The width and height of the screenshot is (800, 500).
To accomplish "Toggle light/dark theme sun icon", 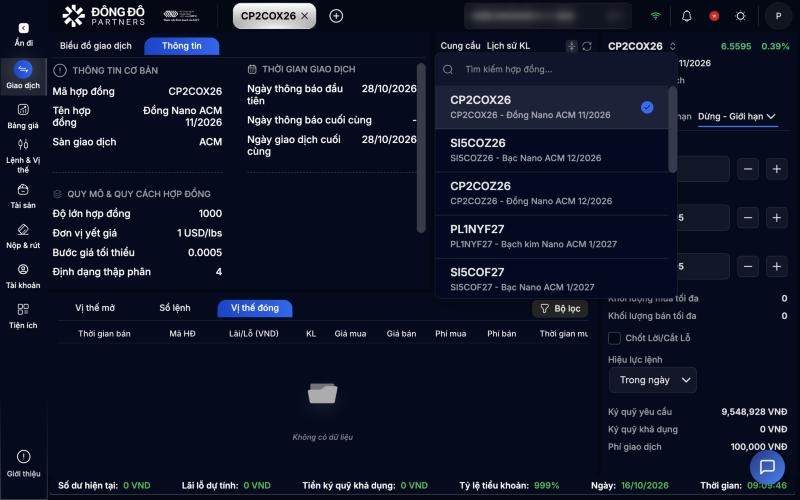I will [x=741, y=16].
